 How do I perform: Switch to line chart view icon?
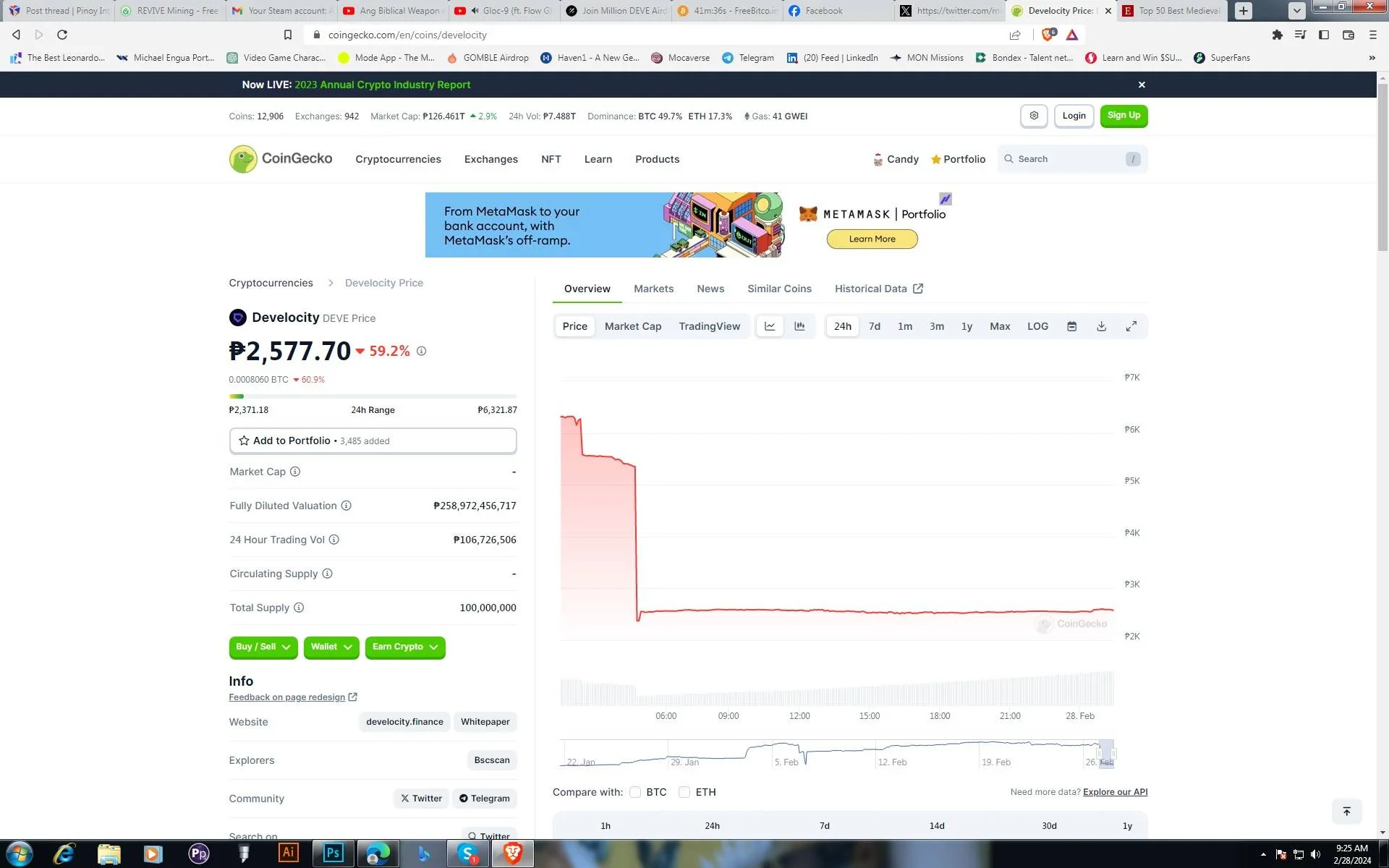click(x=770, y=326)
